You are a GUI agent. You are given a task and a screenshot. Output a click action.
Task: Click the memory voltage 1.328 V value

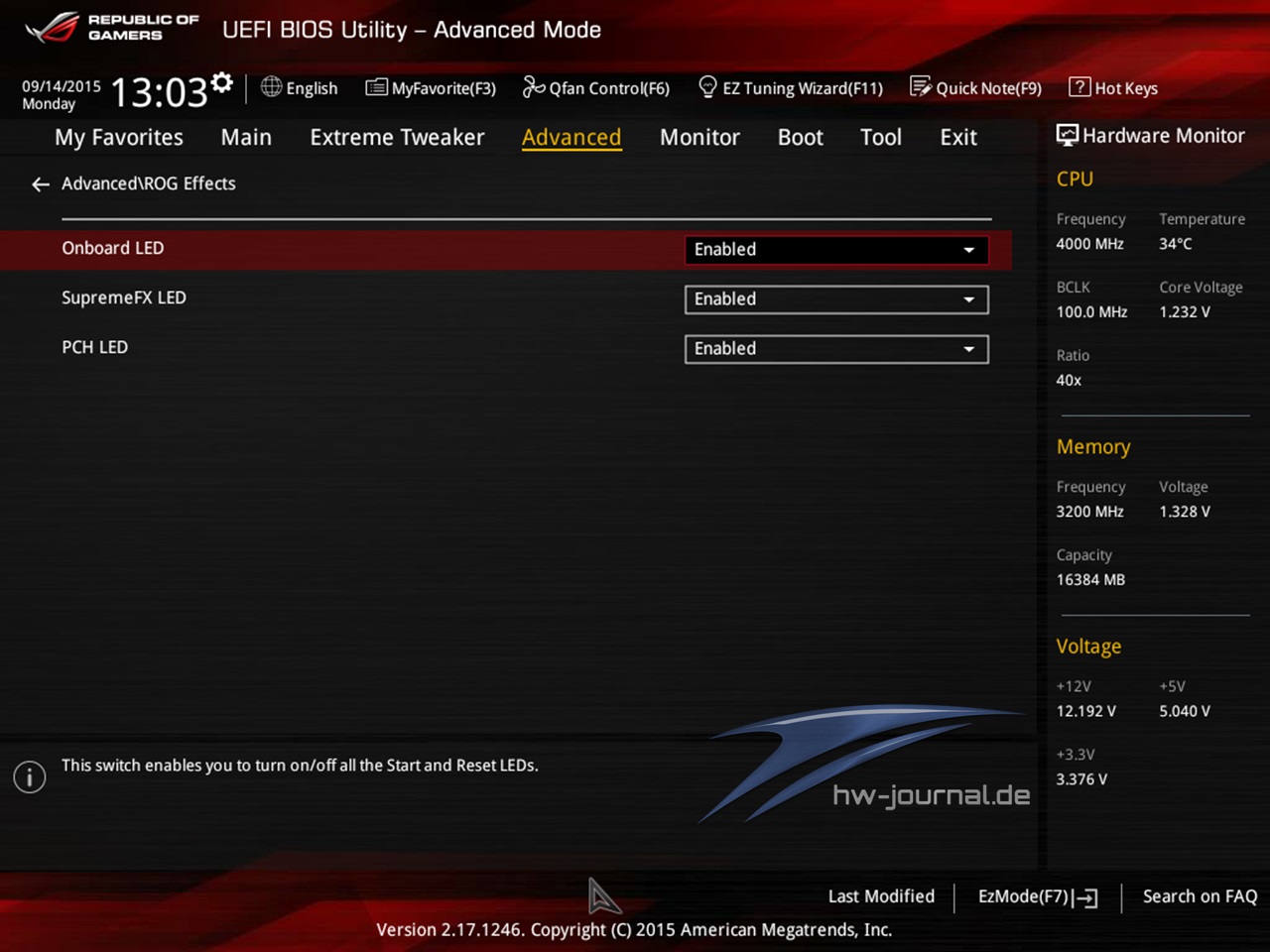pos(1185,512)
